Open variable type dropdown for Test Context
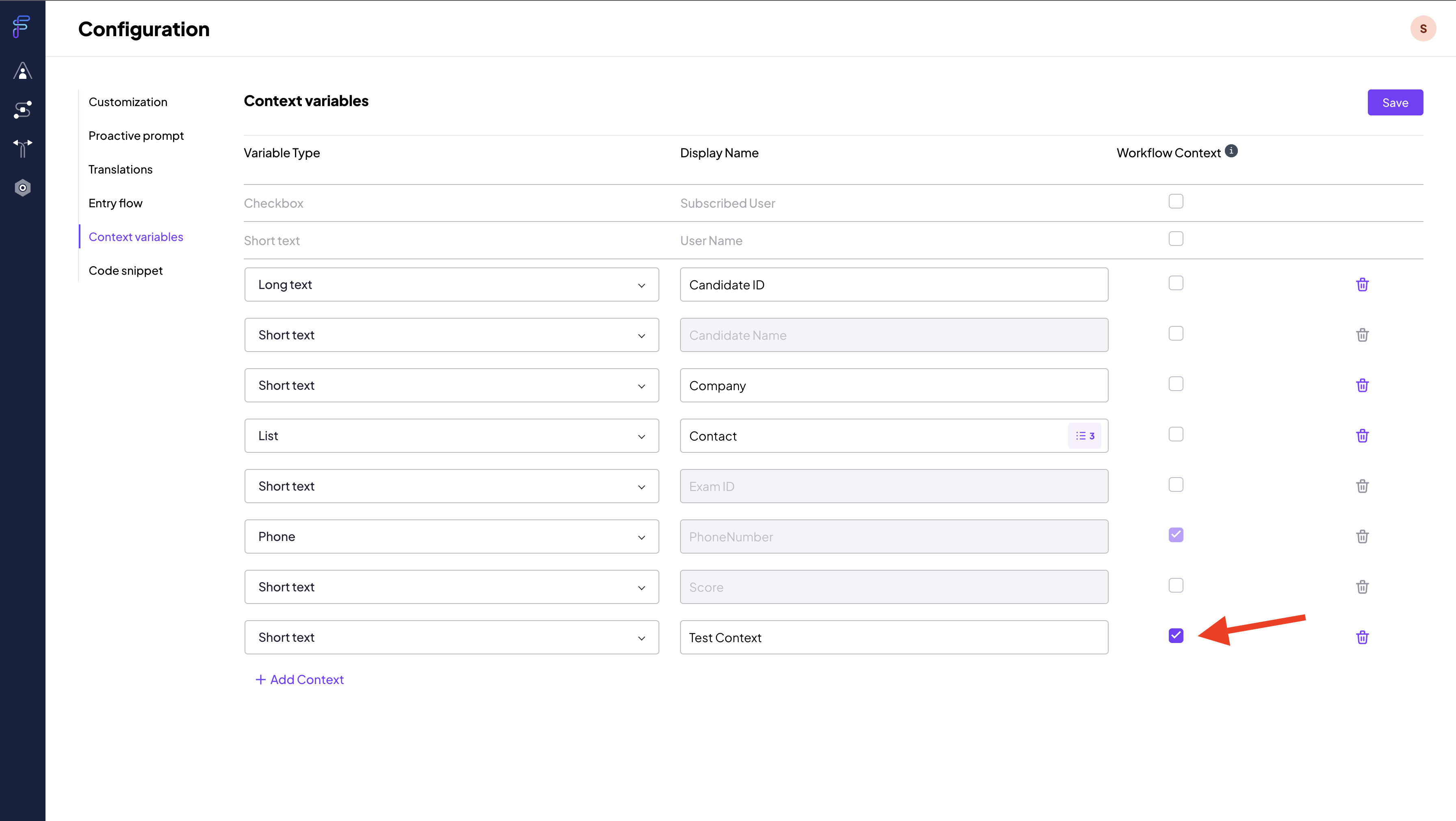1456x821 pixels. (452, 637)
